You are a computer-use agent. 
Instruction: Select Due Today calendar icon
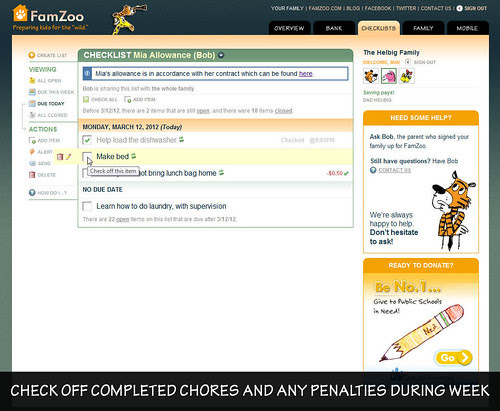32,104
